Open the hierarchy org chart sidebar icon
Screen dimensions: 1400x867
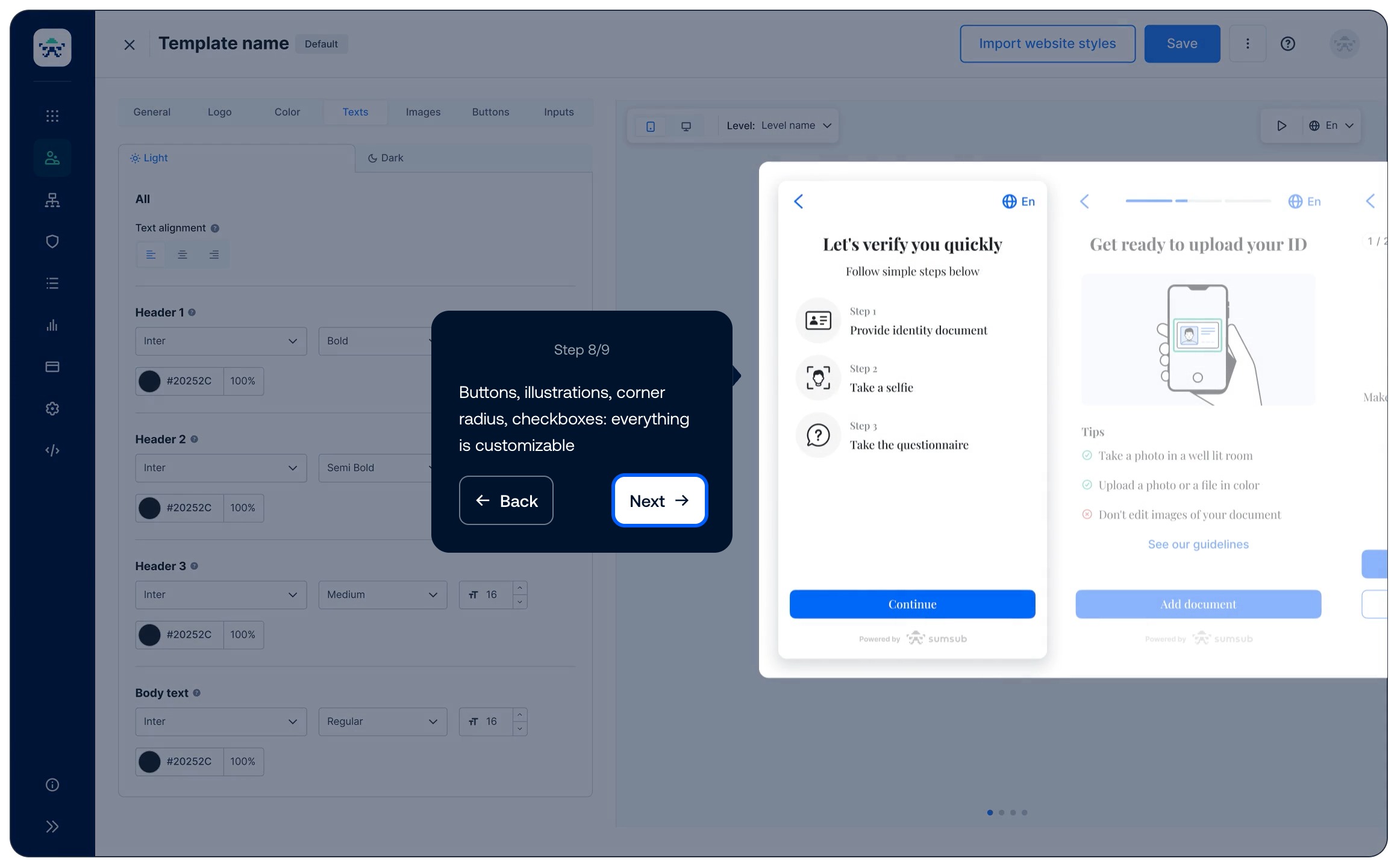click(x=52, y=200)
